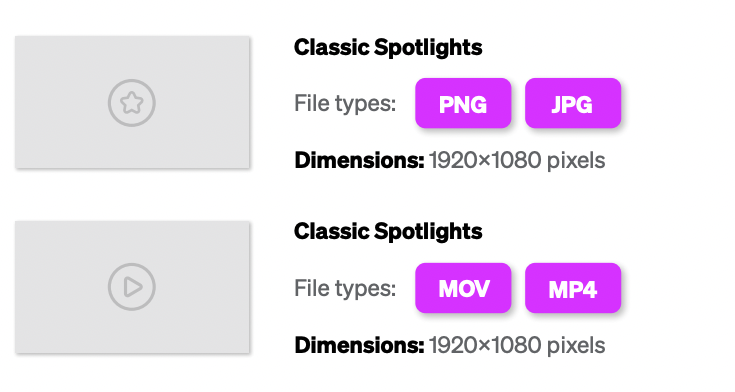Viewport: 735px width, 392px height.
Task: Open the image Classic Spotlights thumbnail with star
Action: coord(132,102)
